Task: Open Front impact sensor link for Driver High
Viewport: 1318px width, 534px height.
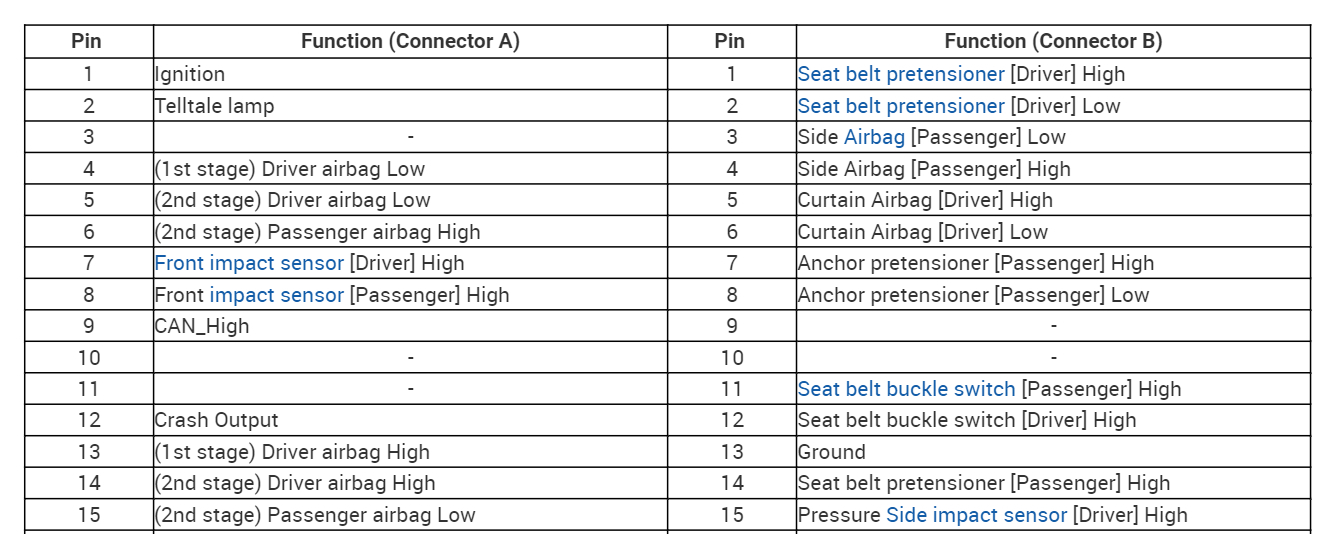Action: [249, 263]
